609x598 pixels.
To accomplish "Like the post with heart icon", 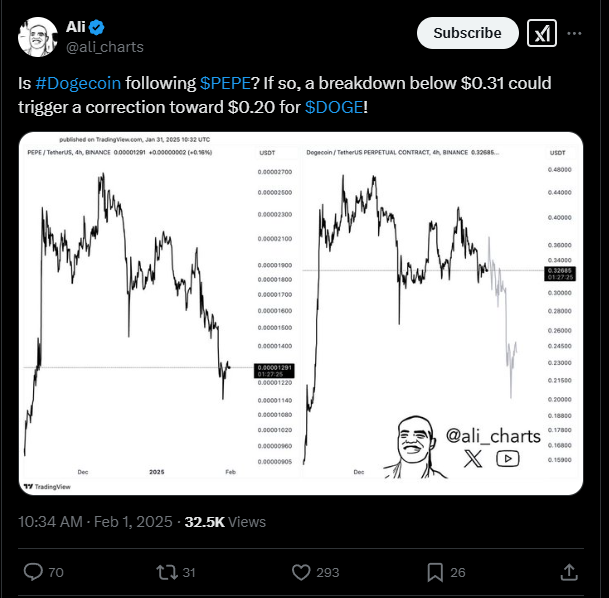I will pos(301,572).
